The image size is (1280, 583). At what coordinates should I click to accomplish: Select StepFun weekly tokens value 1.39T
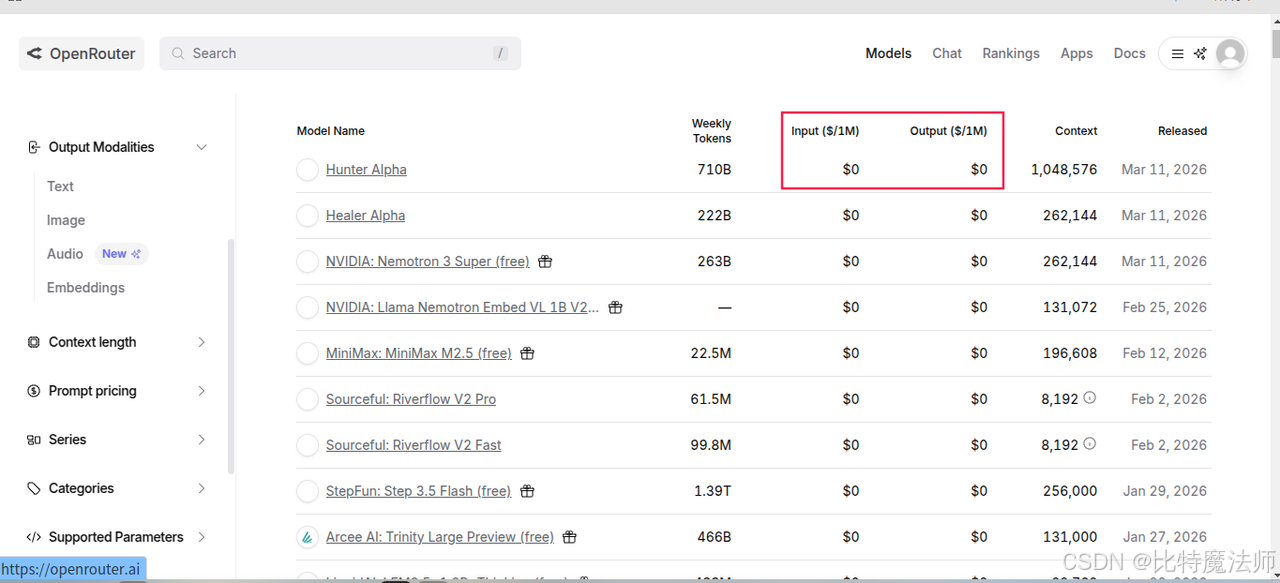[x=714, y=492]
